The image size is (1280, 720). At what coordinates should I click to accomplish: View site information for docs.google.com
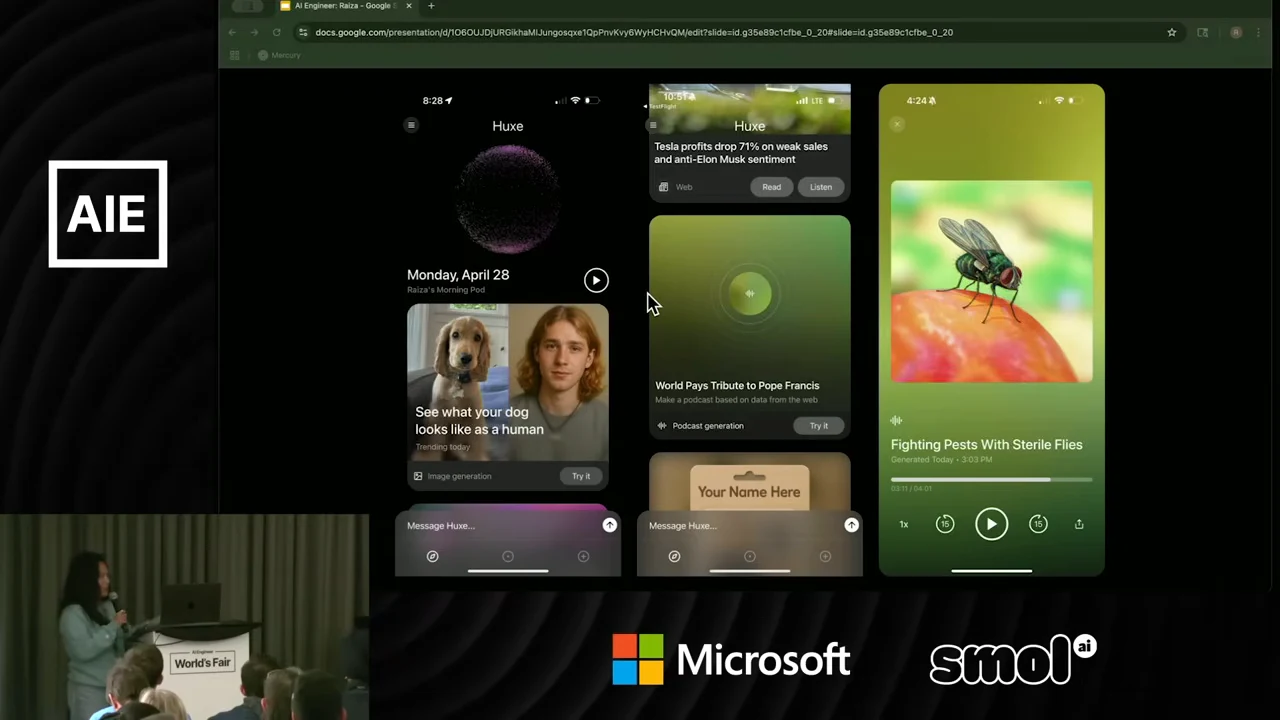303,32
